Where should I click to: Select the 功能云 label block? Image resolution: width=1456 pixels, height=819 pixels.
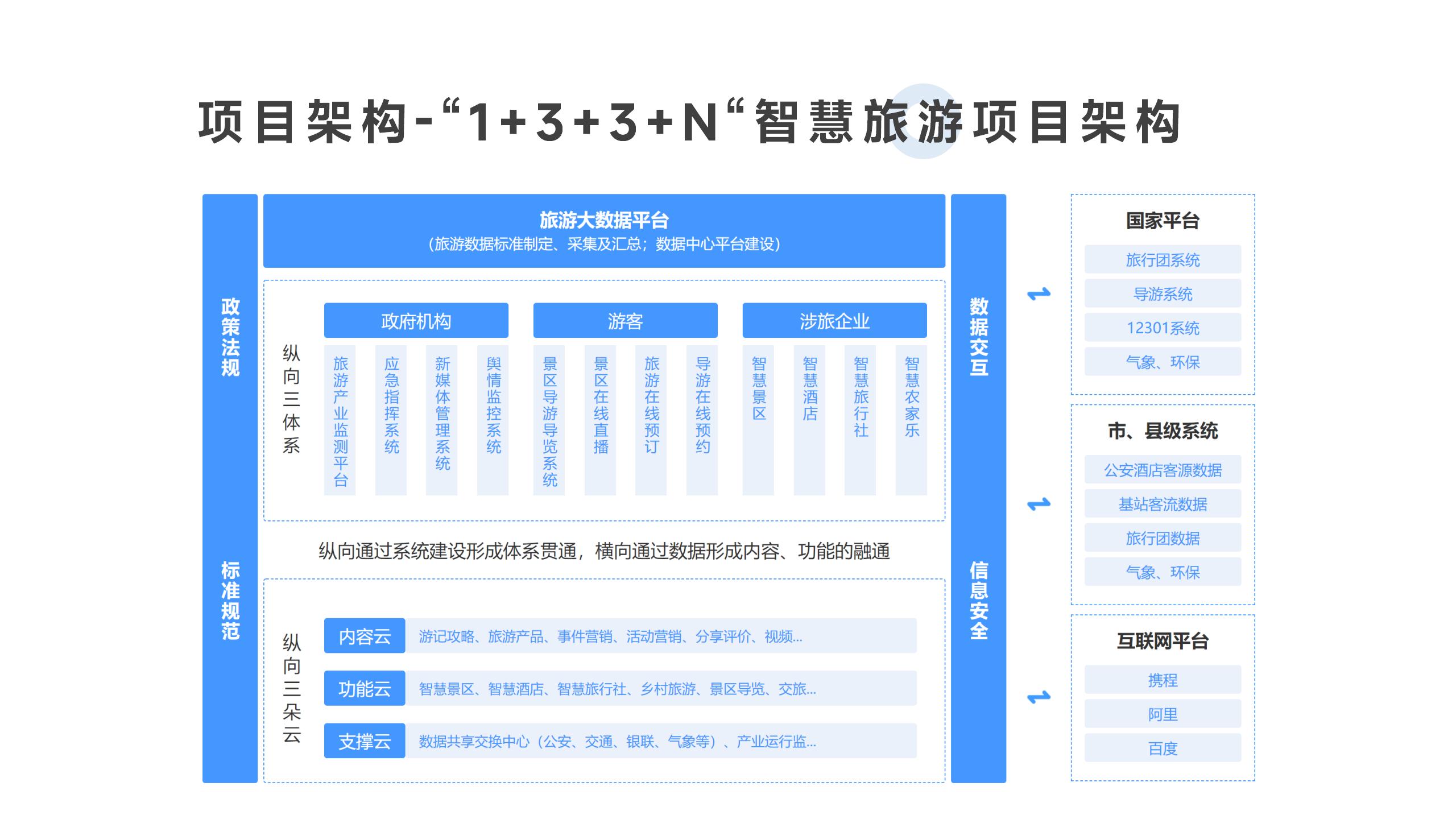click(x=365, y=688)
